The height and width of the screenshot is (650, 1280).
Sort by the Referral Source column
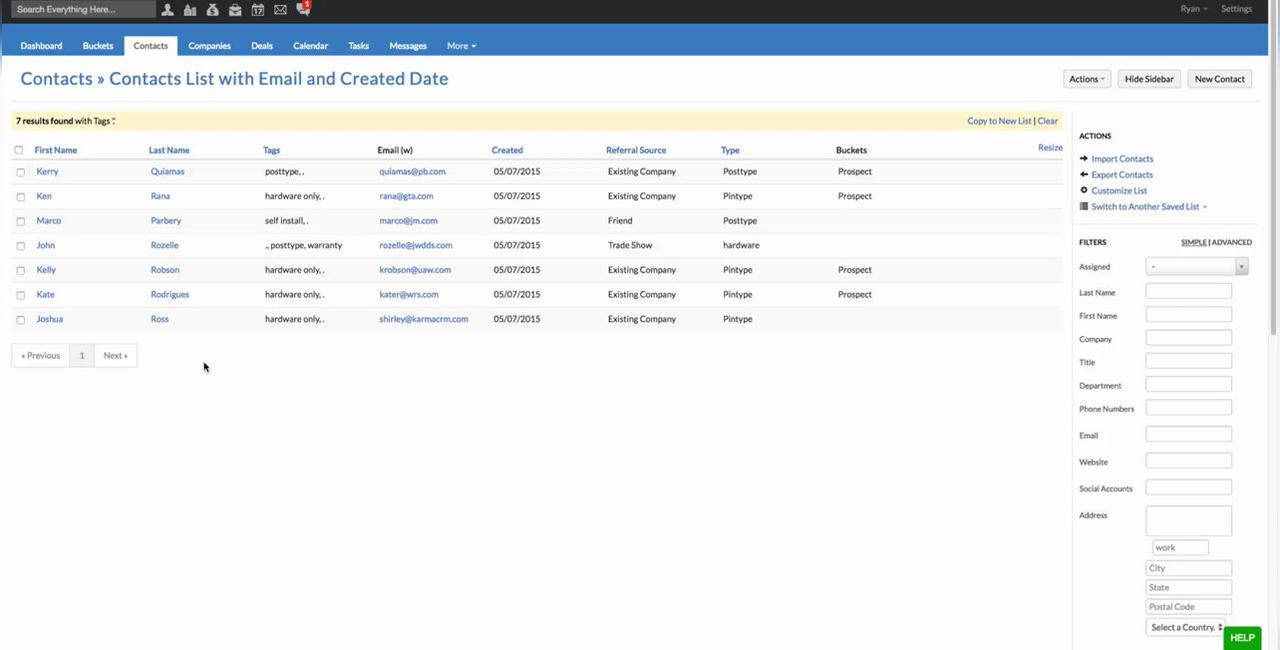coord(636,150)
